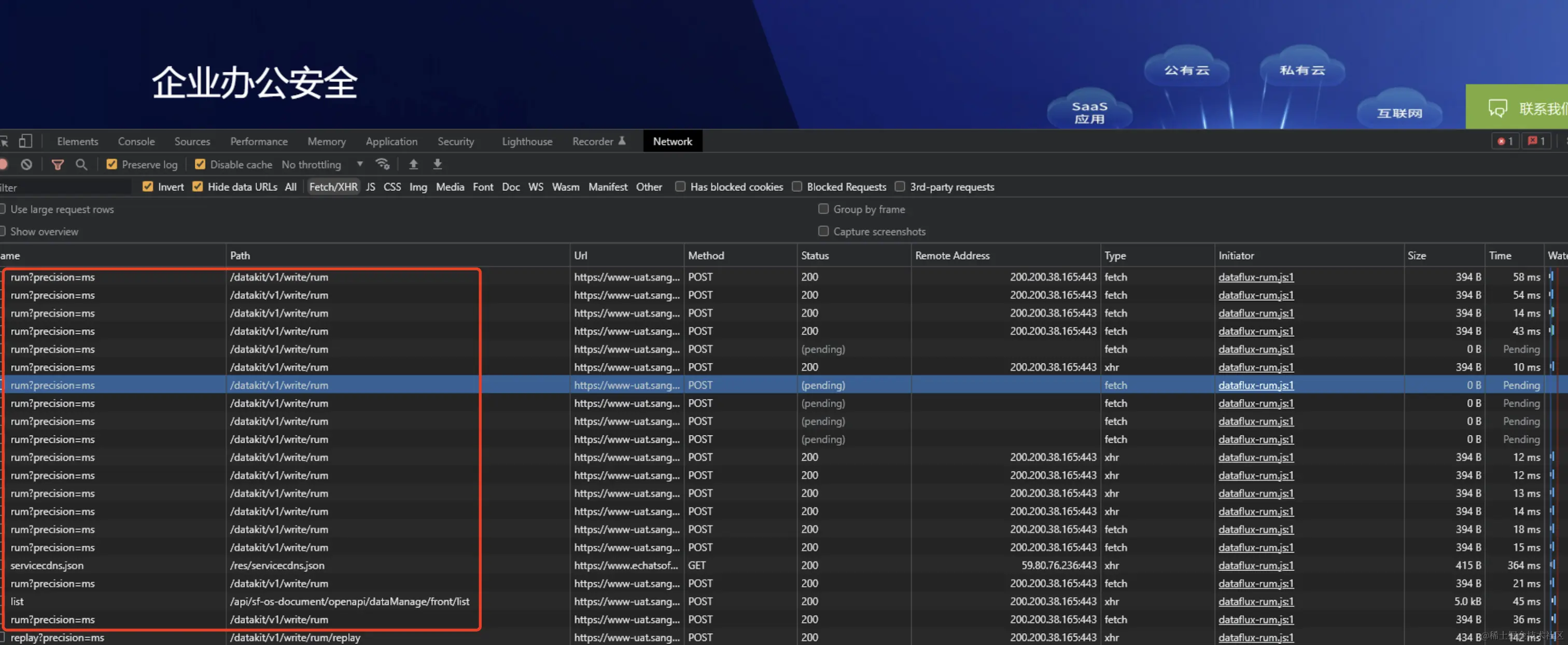Switch to the Lighthouse tab
Viewport: 1568px width, 645px height.
click(526, 141)
